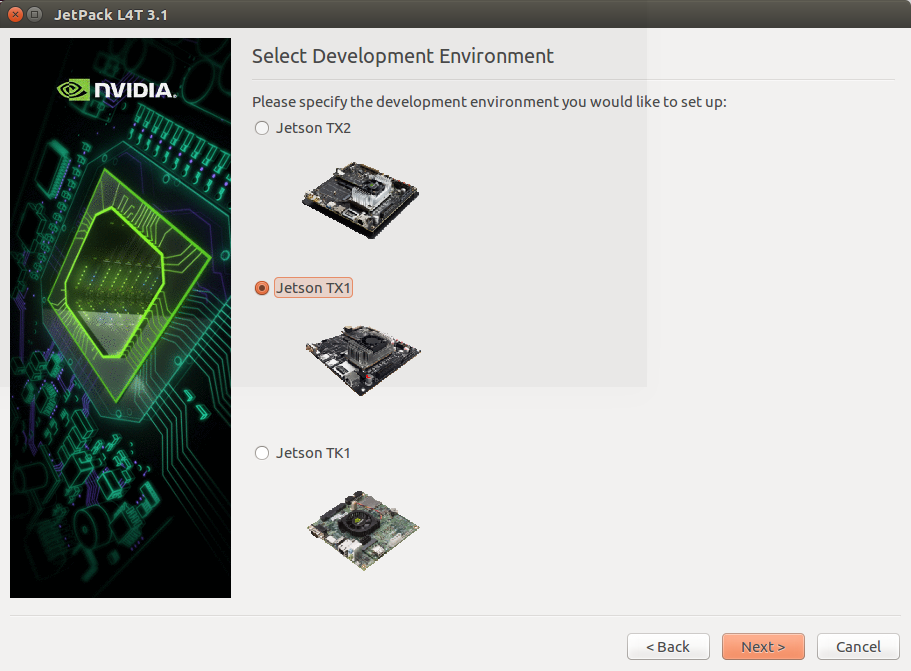Go back with the Back button
911x671 pixels.
[668, 647]
